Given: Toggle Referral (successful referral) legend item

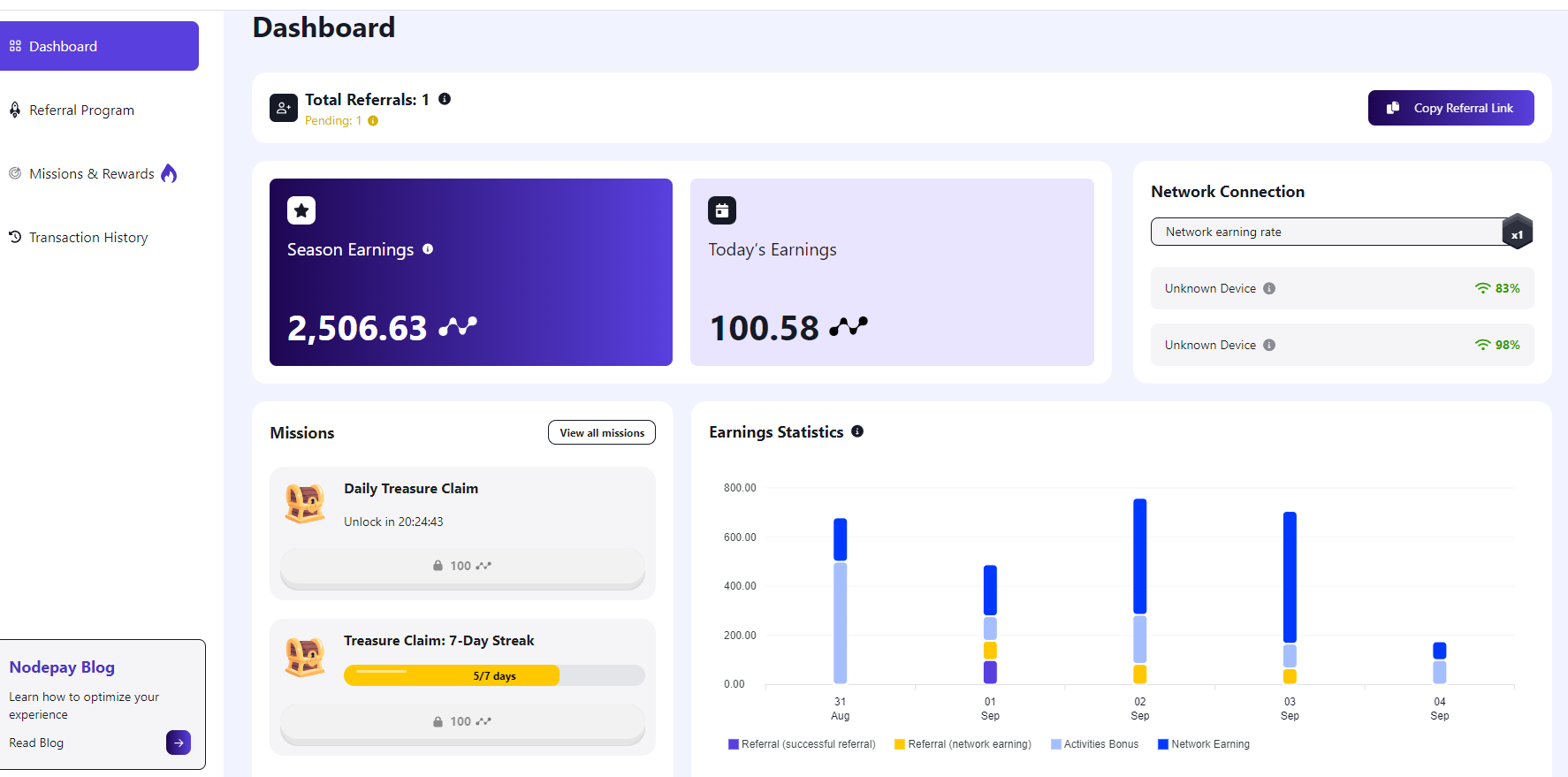Looking at the screenshot, I should [x=801, y=744].
